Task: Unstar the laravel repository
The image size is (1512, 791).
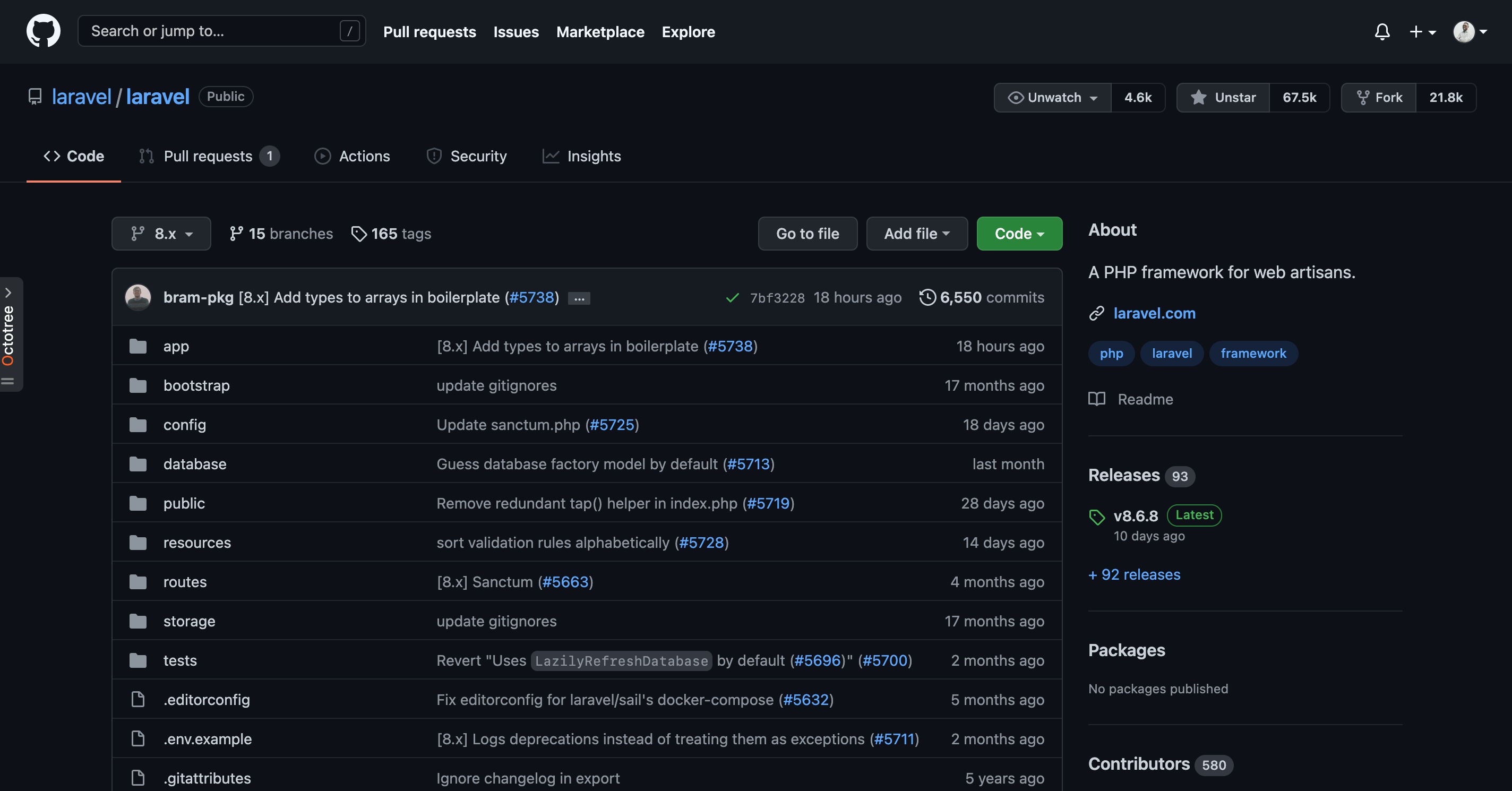Action: tap(1223, 97)
